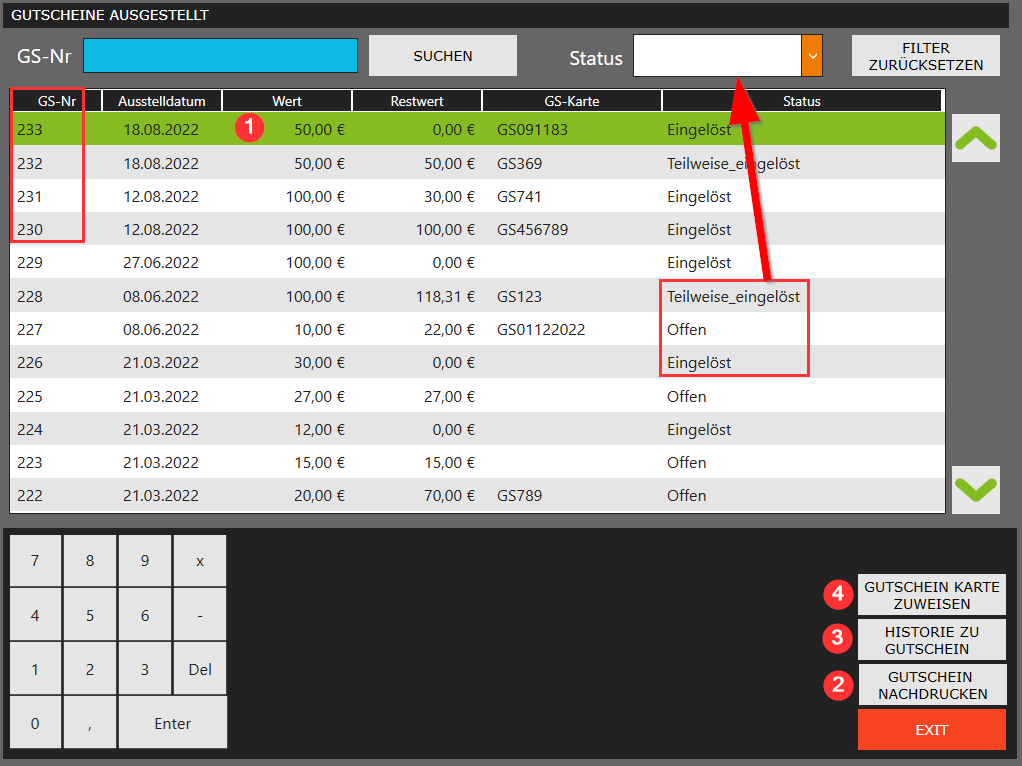This screenshot has width=1022, height=766.
Task: Select voucher row number 222
Action: pyautogui.click(x=478, y=495)
